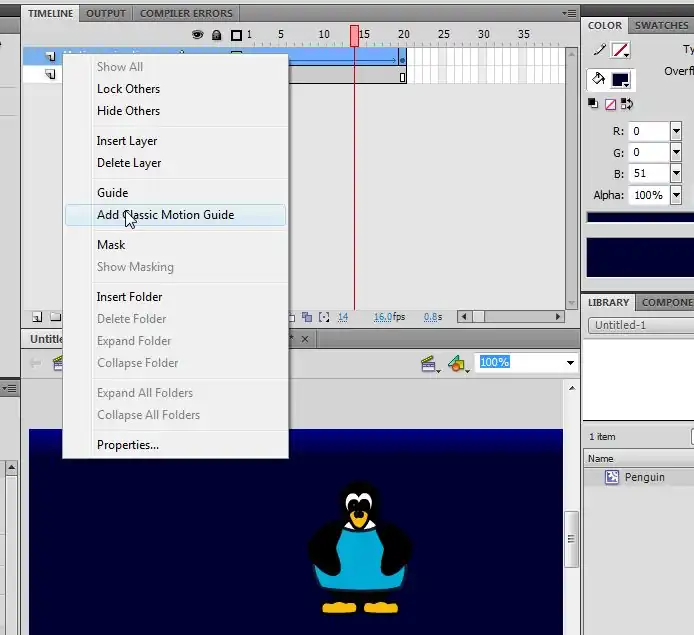Image resolution: width=694 pixels, height=635 pixels.
Task: Click the no color icon
Action: click(x=609, y=104)
